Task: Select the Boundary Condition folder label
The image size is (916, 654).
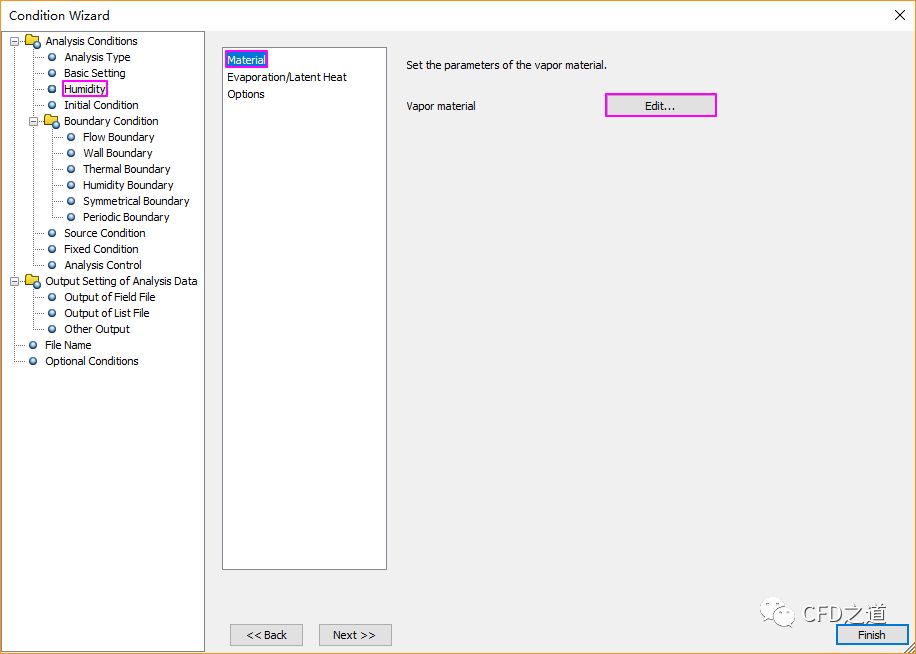Action: pyautogui.click(x=111, y=121)
